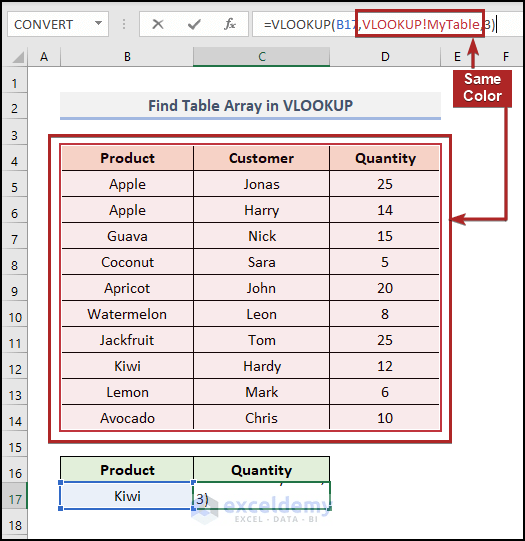
Task: Select quantity cell with value 6
Action: 385,392
